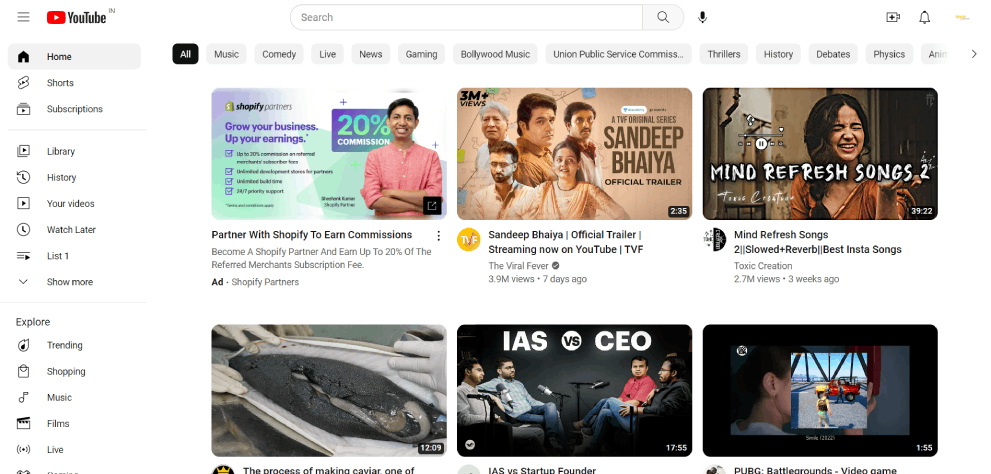Go to Home in sidebar

click(x=75, y=57)
